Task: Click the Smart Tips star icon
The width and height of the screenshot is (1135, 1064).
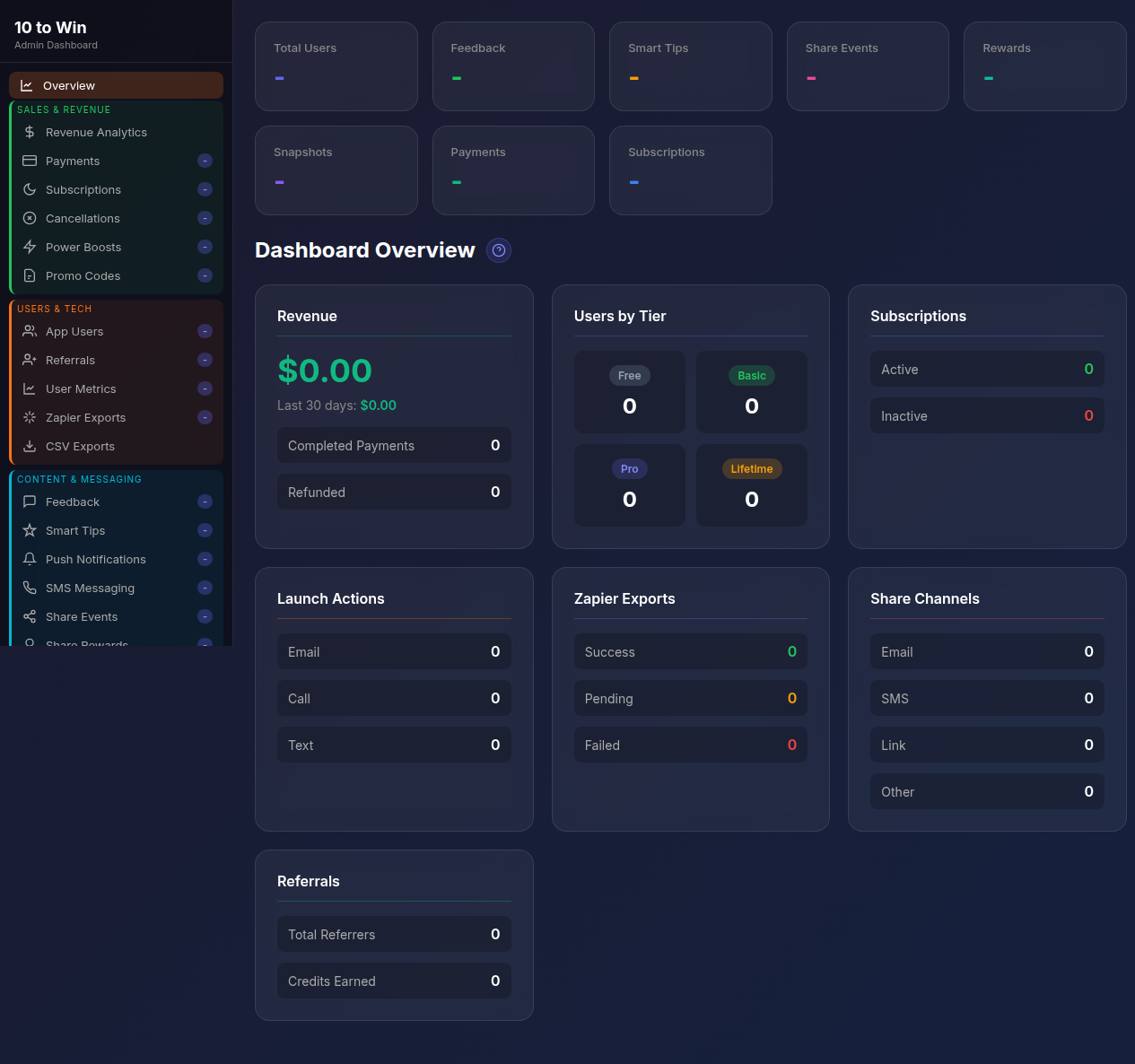Action: (29, 530)
